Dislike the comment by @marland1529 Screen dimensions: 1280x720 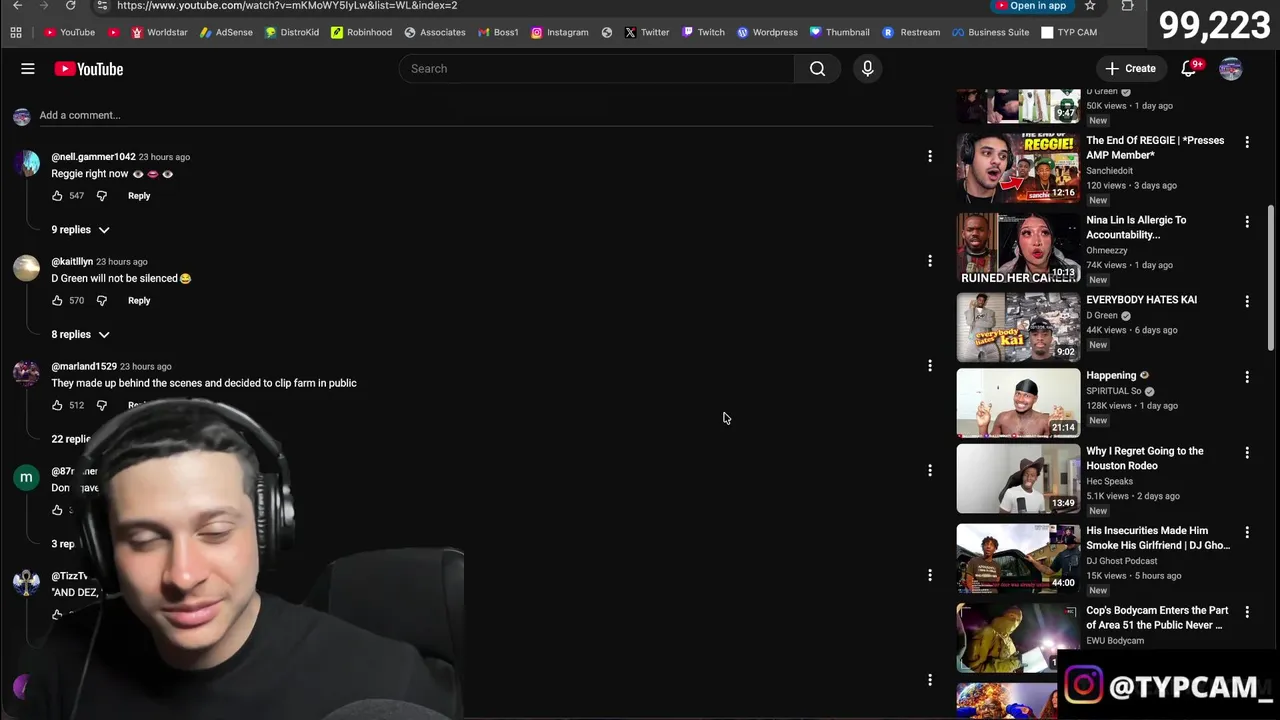pyautogui.click(x=101, y=406)
